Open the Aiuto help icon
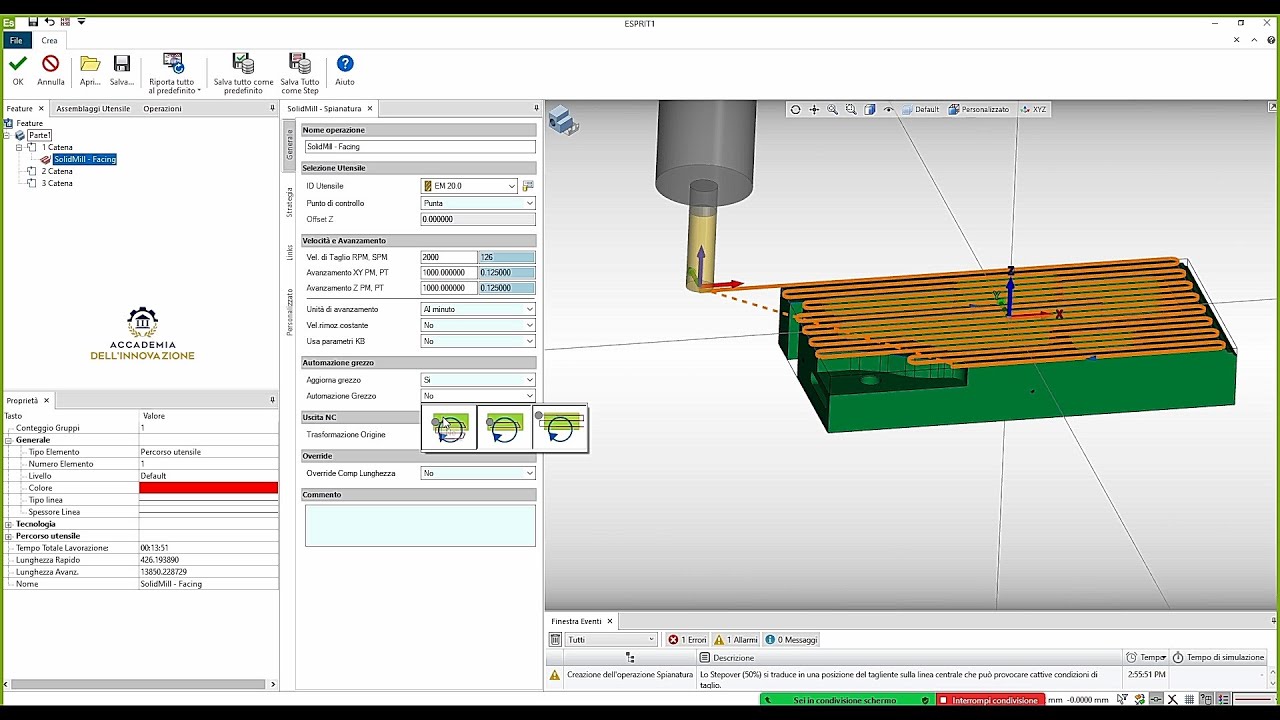The image size is (1280, 720). click(345, 64)
